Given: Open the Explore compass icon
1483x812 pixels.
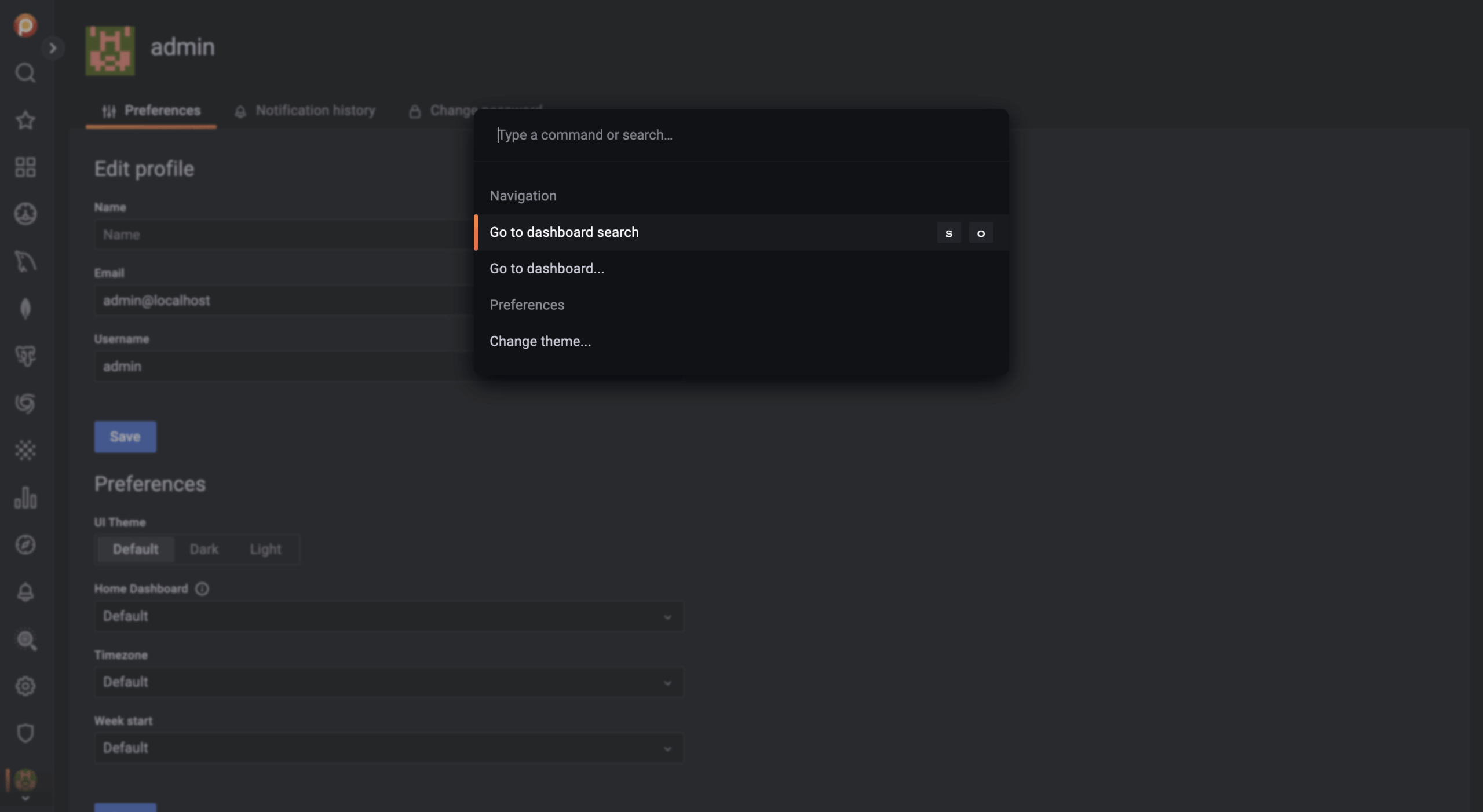Looking at the screenshot, I should coord(25,545).
